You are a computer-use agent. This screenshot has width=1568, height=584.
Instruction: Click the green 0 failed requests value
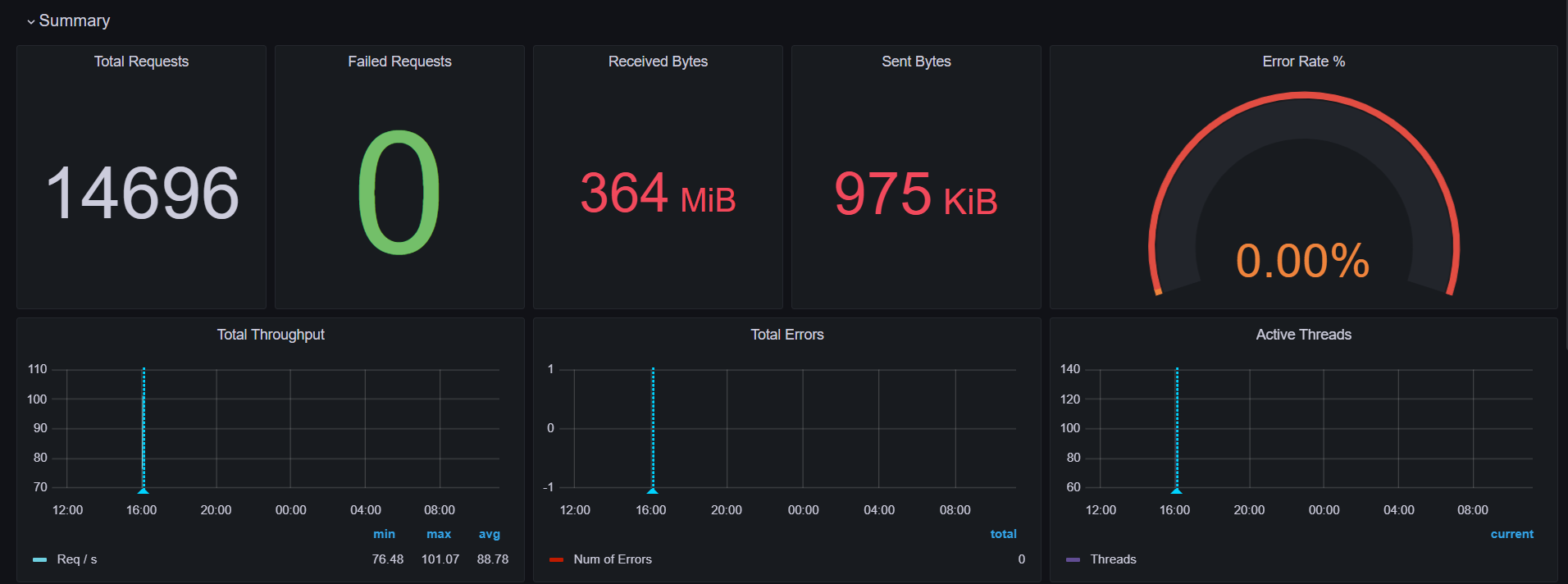click(x=399, y=193)
